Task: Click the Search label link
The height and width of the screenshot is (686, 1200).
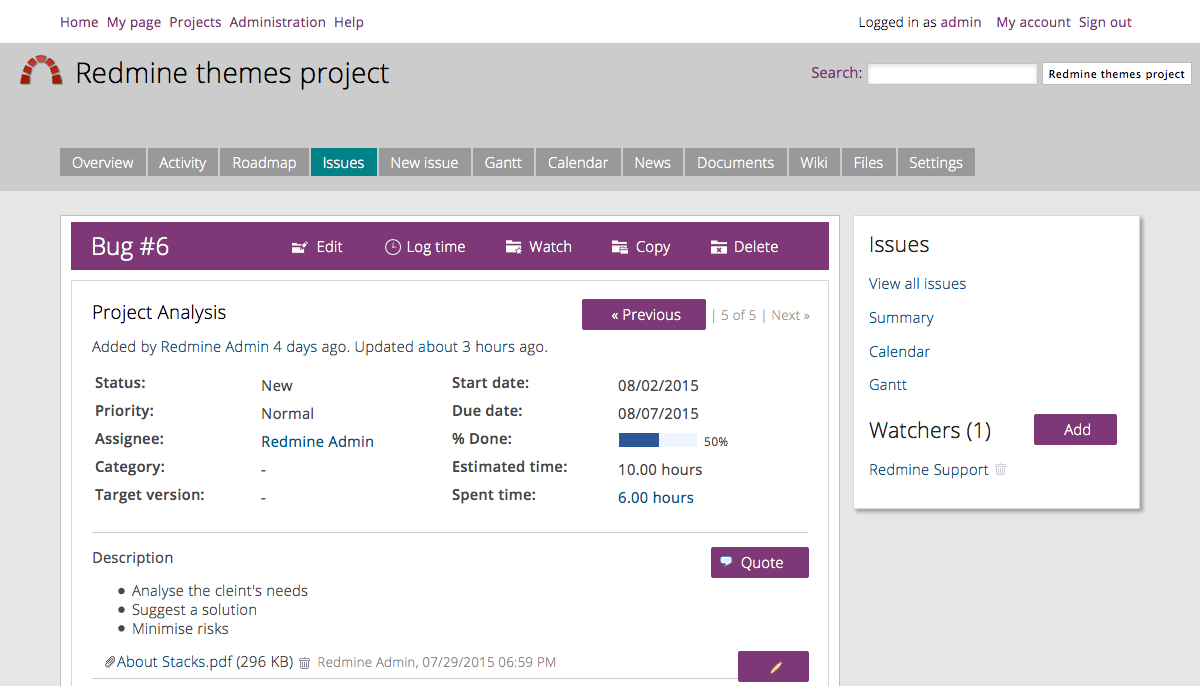Action: [835, 72]
